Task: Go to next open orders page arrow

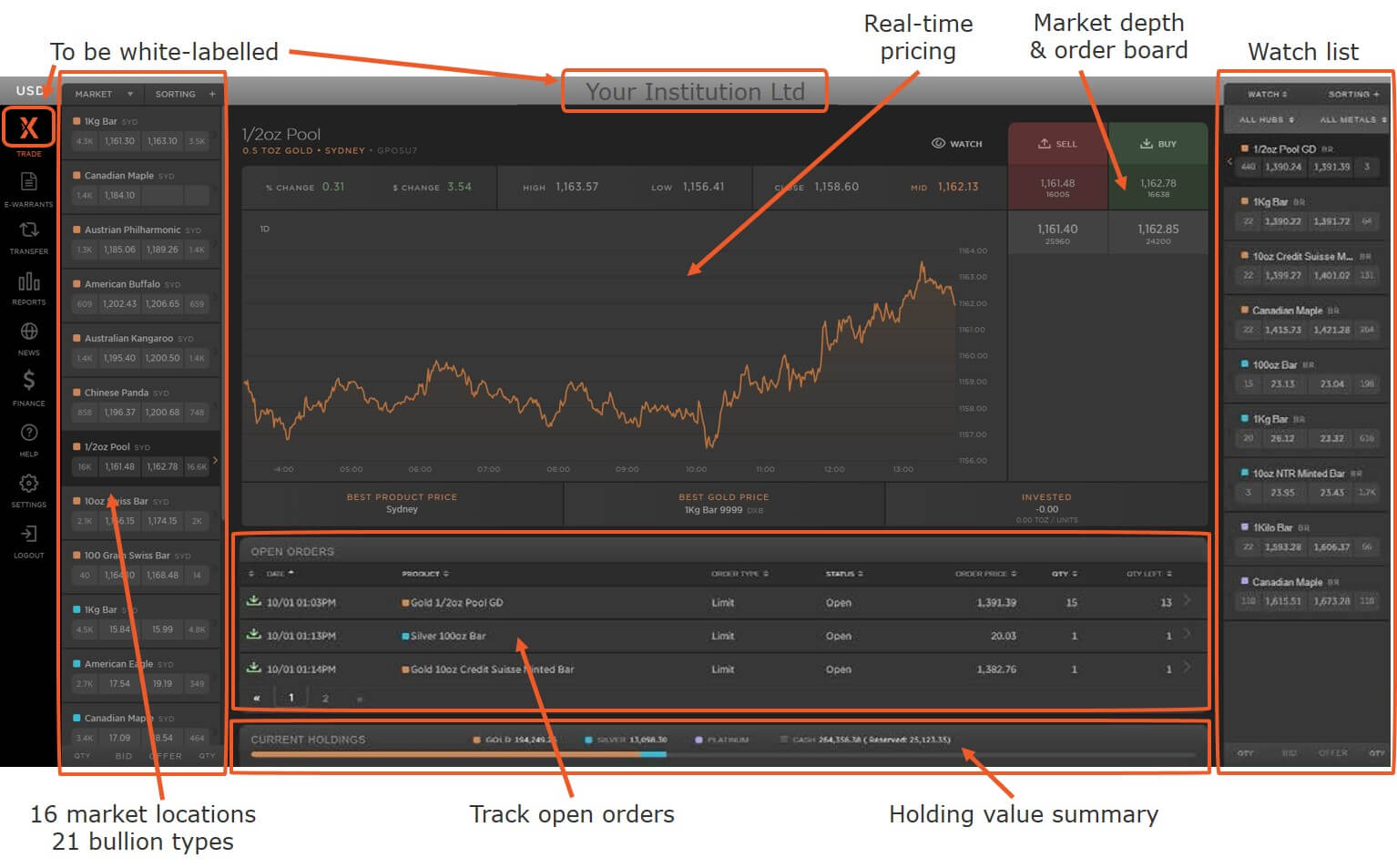Action: (360, 699)
